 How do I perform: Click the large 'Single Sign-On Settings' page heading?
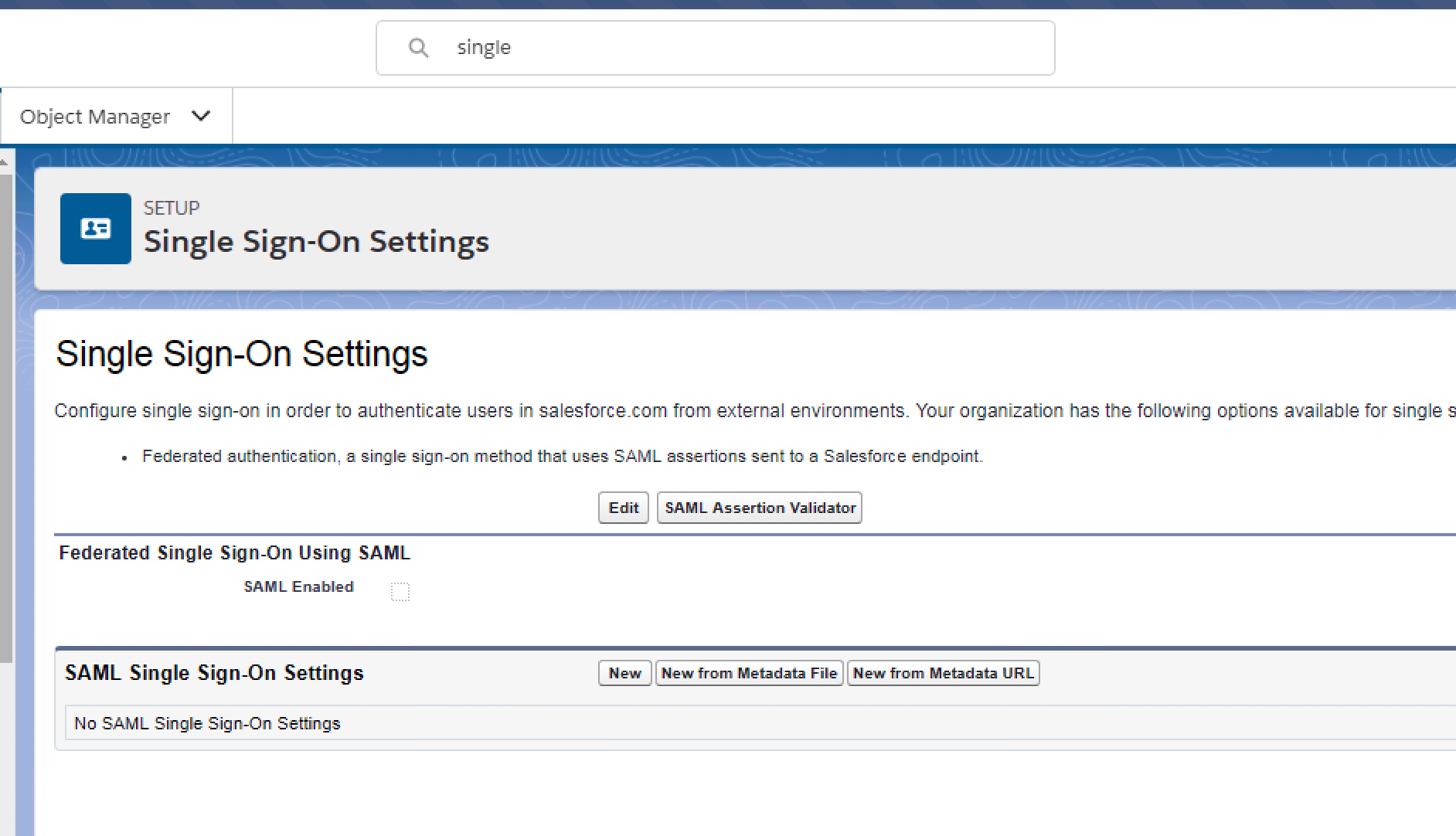pos(242,354)
